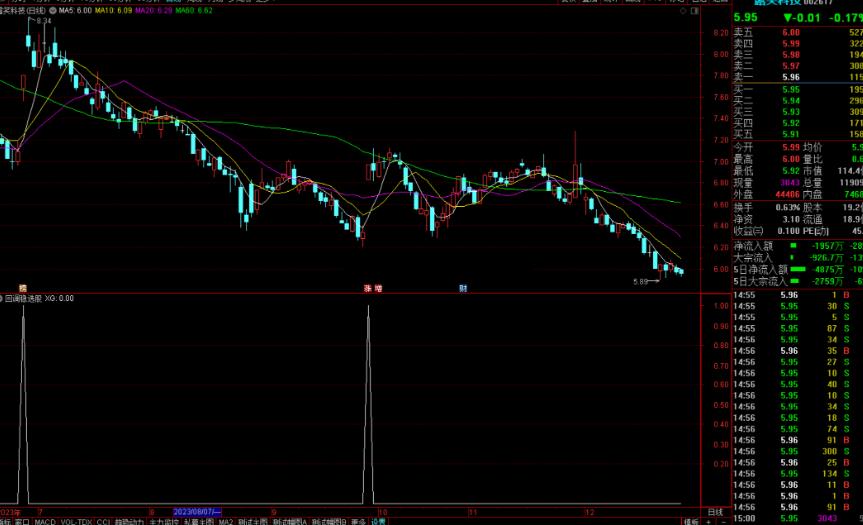Click the 回调稳选股 XG: 0.00 indicator label

click(x=39, y=298)
